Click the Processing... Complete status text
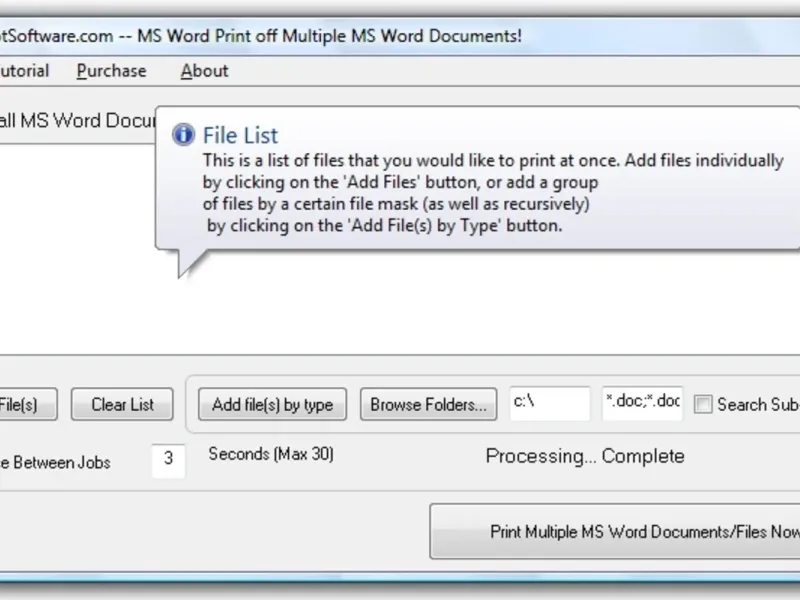 (x=585, y=456)
